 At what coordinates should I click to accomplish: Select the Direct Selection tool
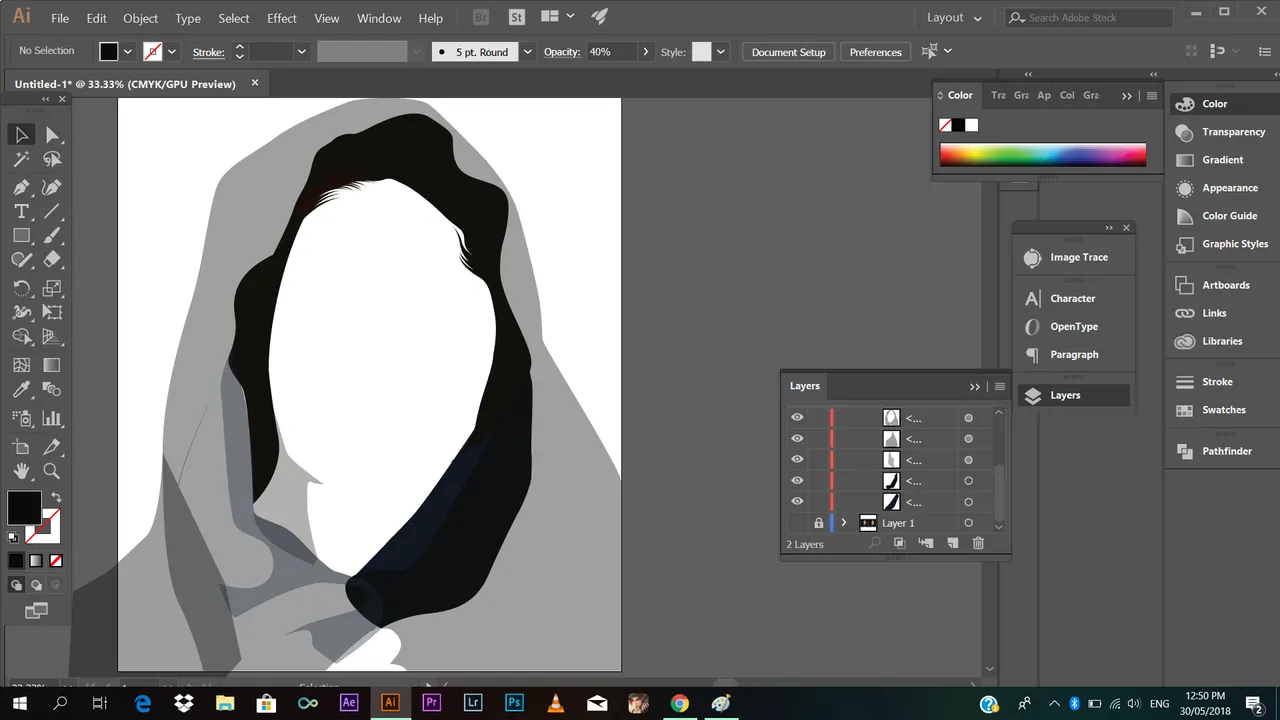coord(52,135)
